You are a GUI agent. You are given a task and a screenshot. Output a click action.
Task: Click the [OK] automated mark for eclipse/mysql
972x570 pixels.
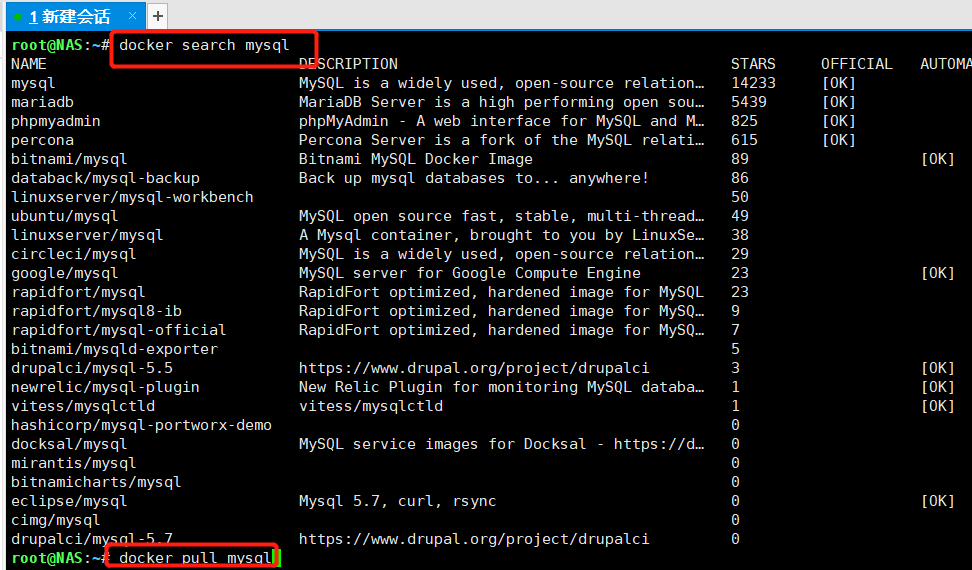pyautogui.click(x=937, y=501)
